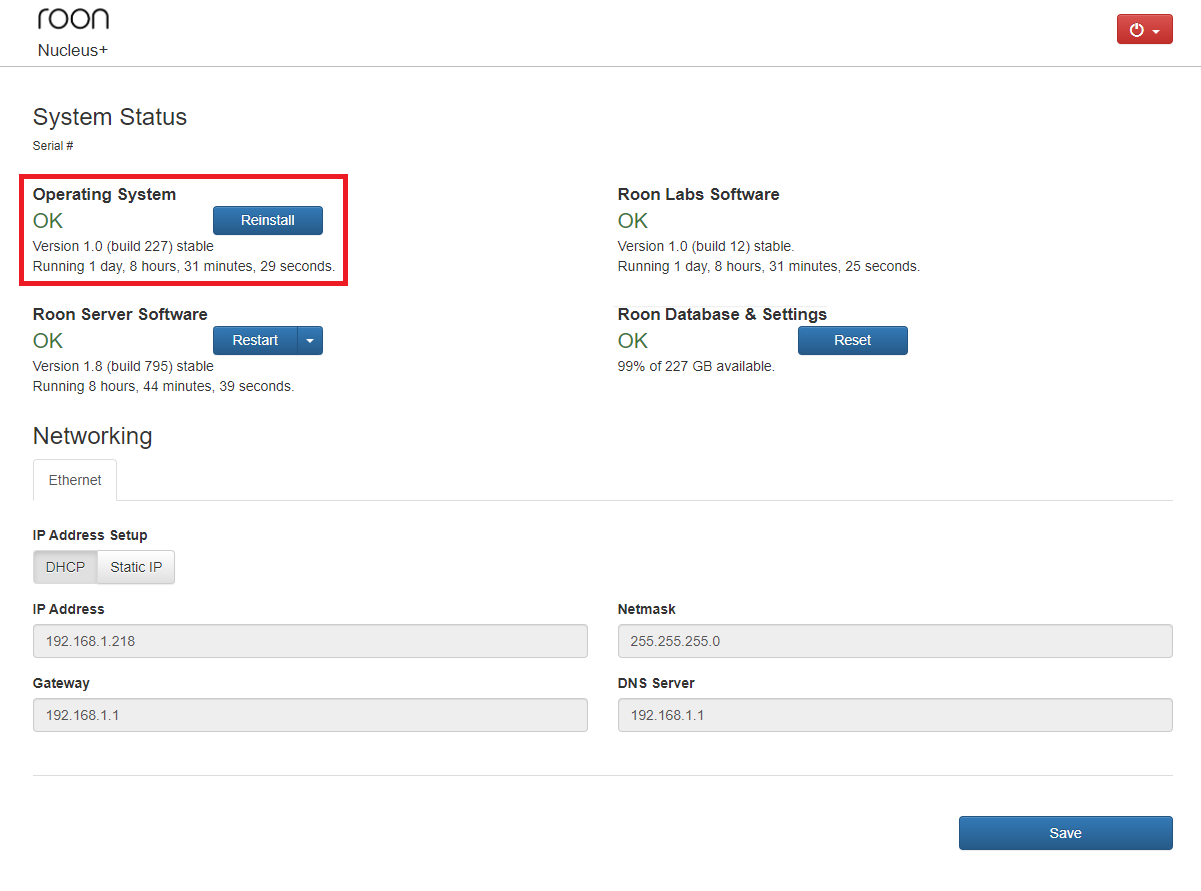
Task: Save the networking configuration
Action: point(1065,832)
